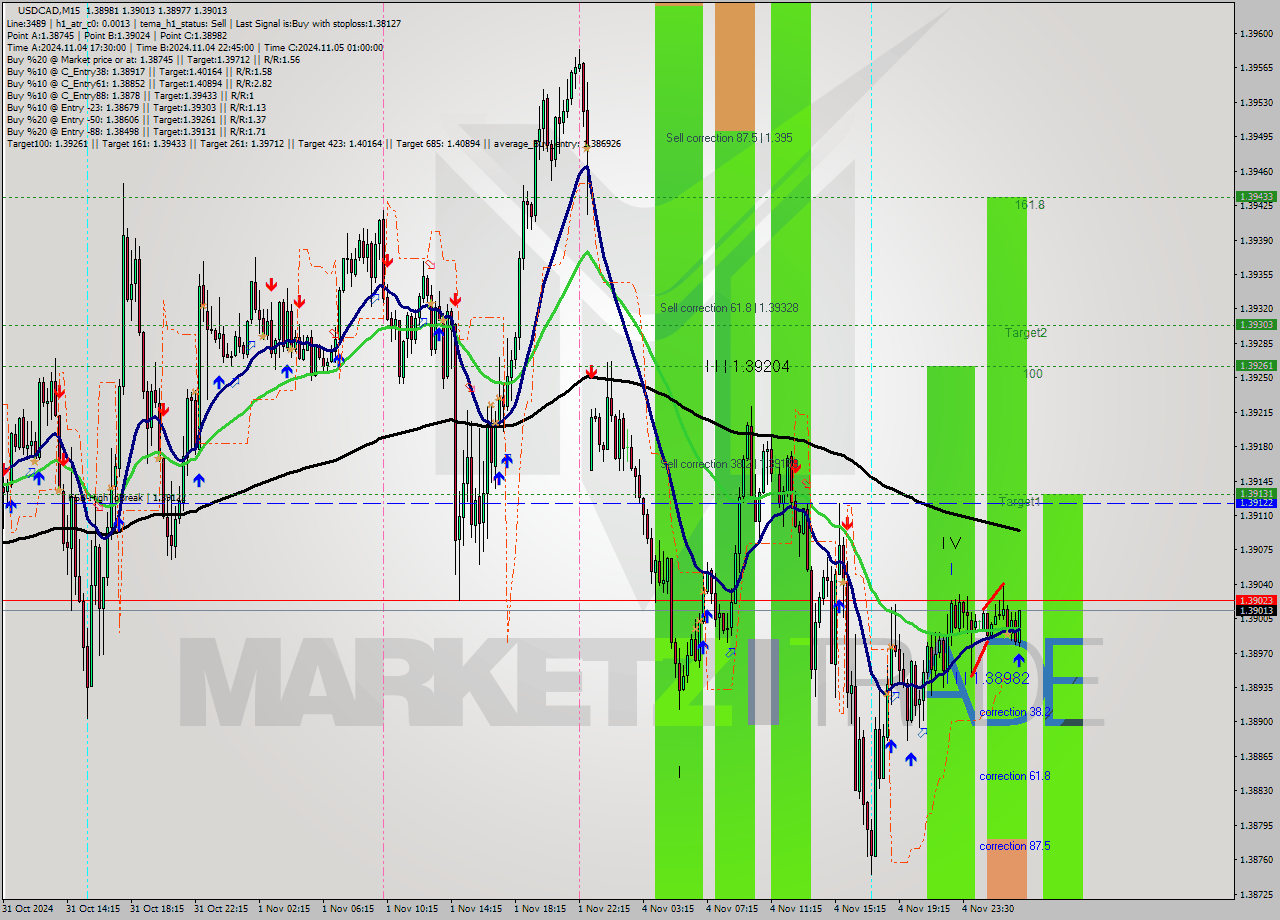The image size is (1280, 920).
Task: Click the blue buy arrow below 1.38982 candles
Action: 1019,660
